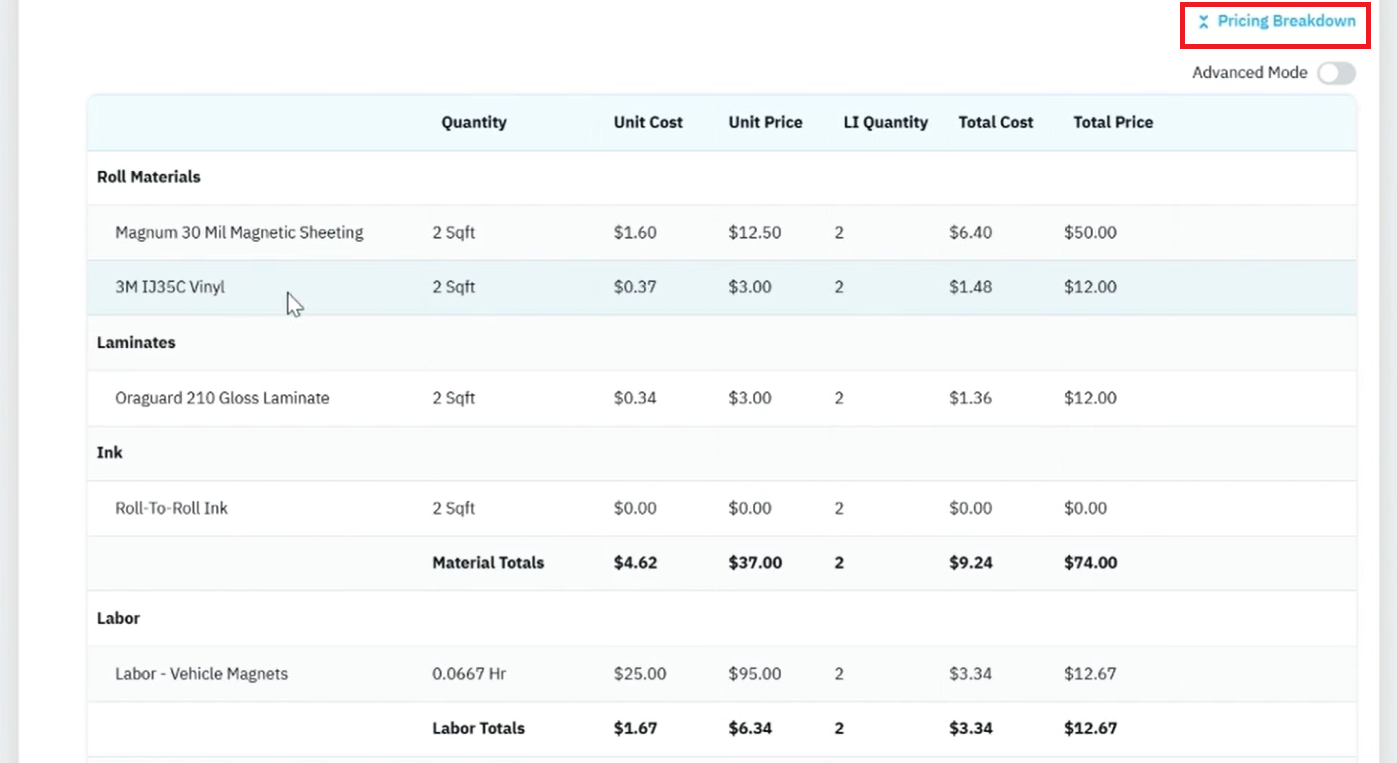Click the $0.34 unit cost value
Image resolution: width=1397 pixels, height=763 pixels.
click(635, 398)
